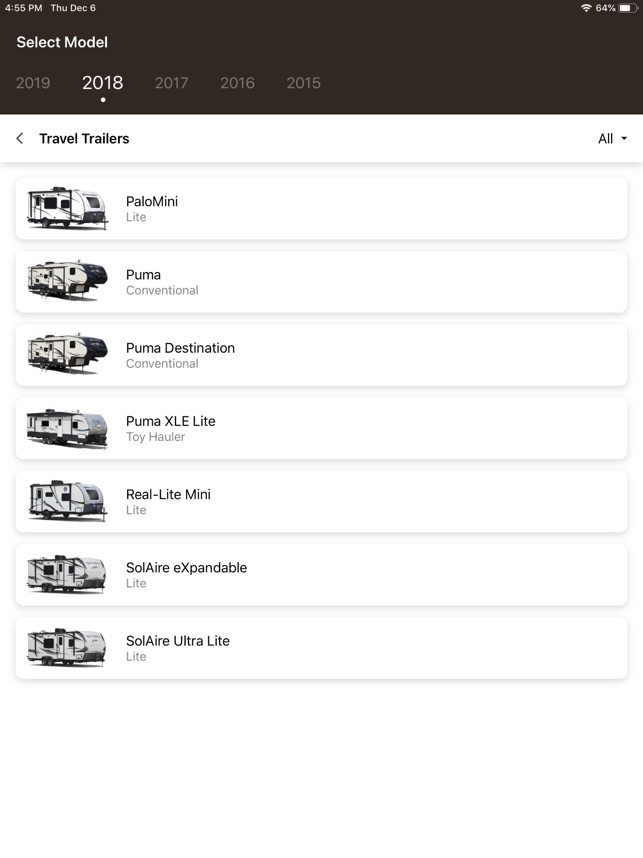The height and width of the screenshot is (858, 643).
Task: Select the Real-Lite Mini trailer image
Action: (67, 501)
